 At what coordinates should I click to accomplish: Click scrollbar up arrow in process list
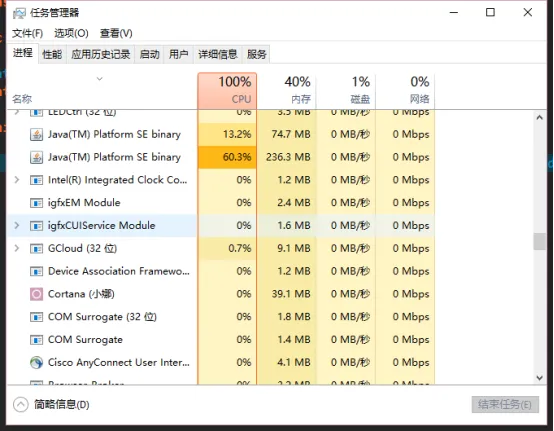pyautogui.click(x=540, y=118)
